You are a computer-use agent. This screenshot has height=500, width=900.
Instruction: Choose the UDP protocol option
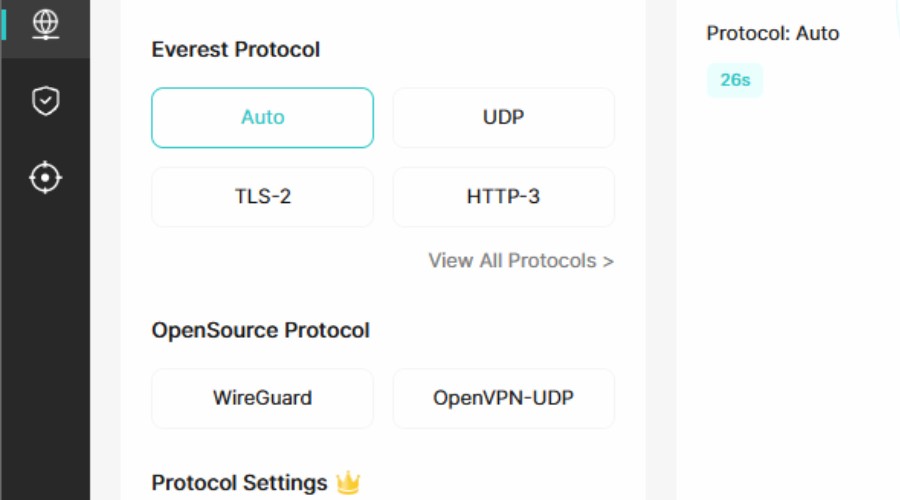(503, 117)
